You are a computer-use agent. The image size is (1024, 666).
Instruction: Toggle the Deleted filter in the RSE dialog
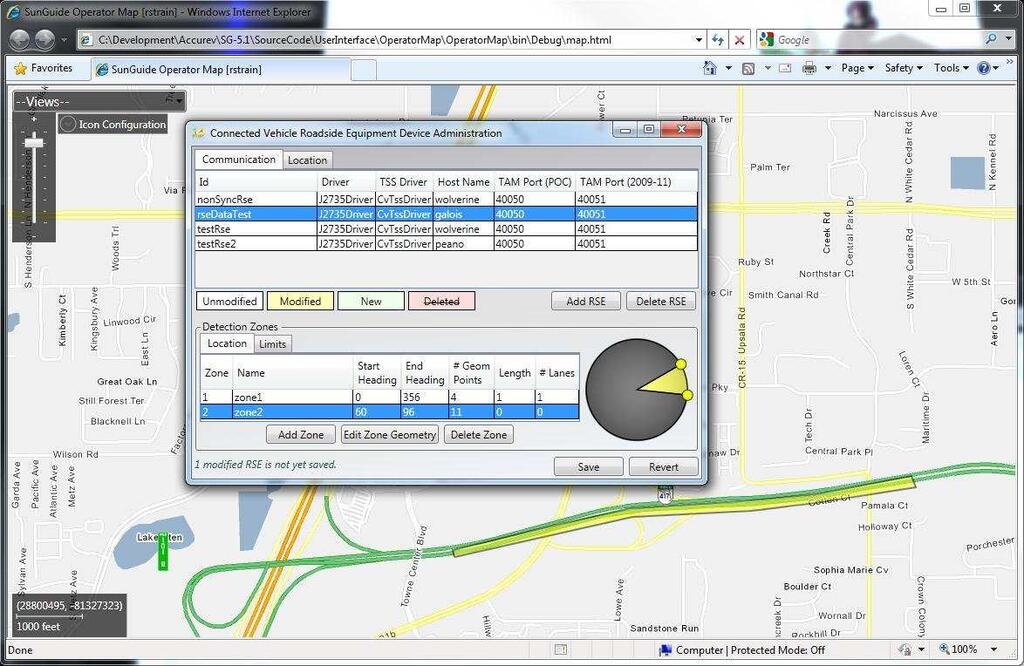[x=441, y=300]
